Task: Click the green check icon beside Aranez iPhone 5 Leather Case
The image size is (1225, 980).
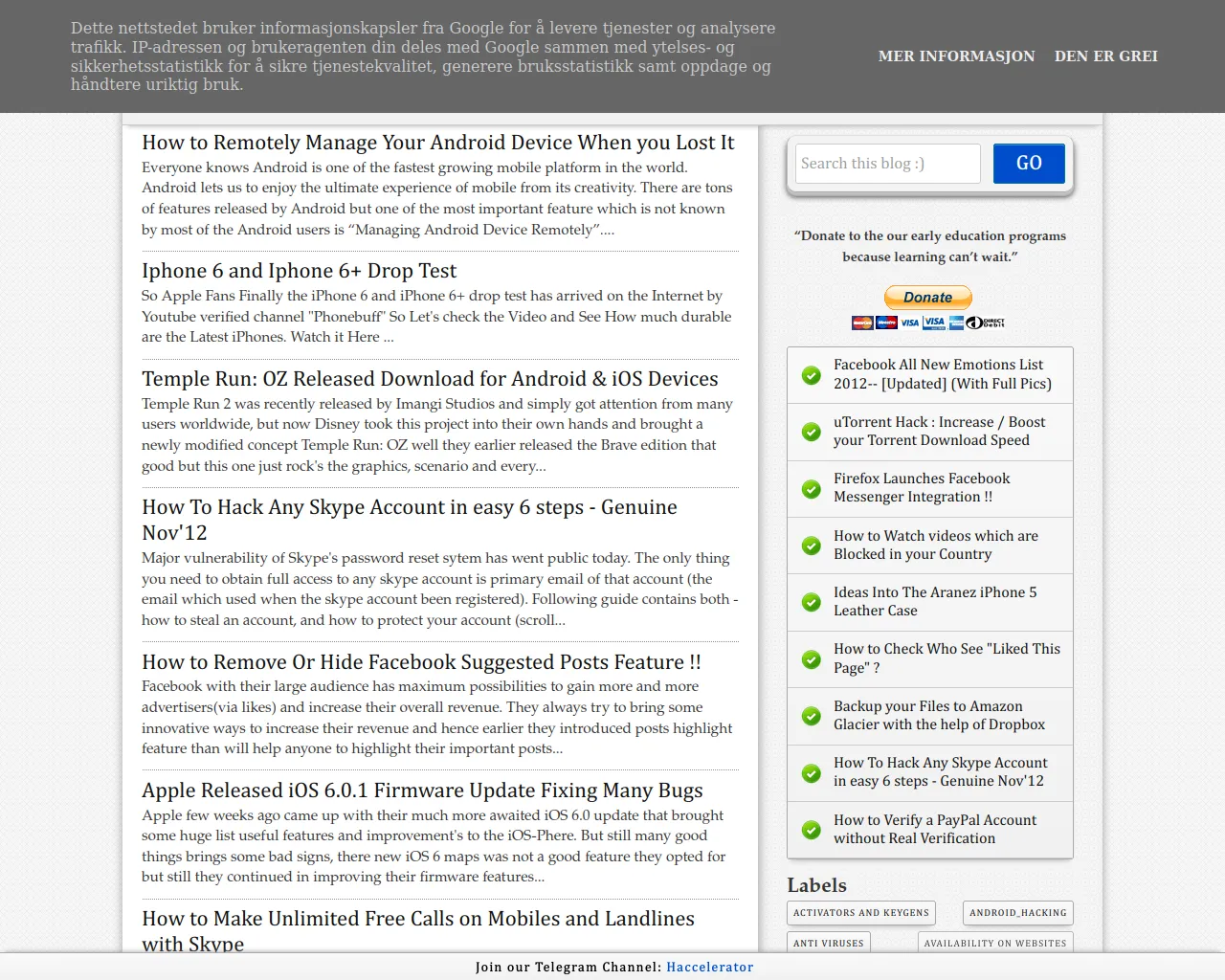Action: (x=812, y=602)
